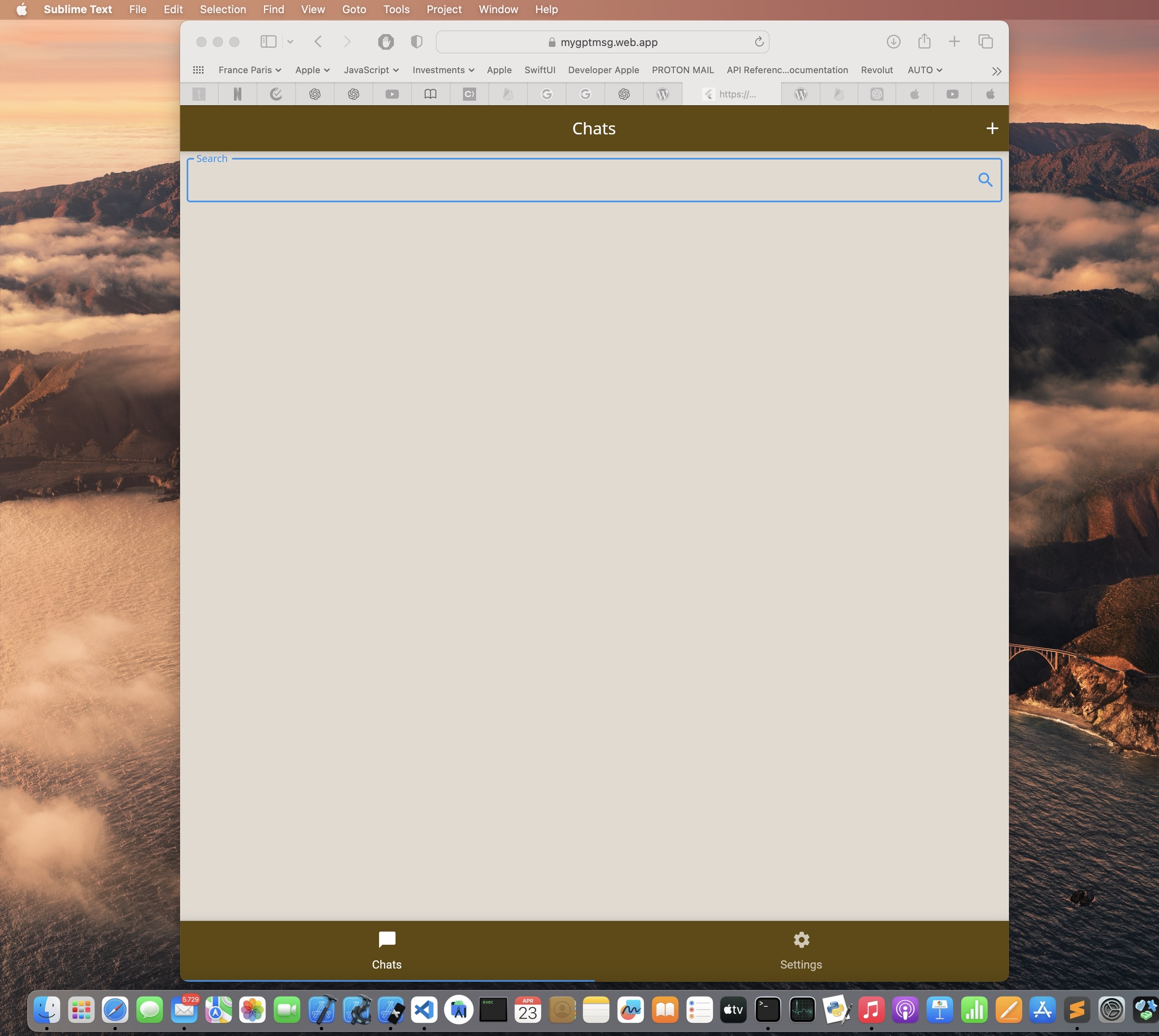Show the tab overview

click(985, 42)
